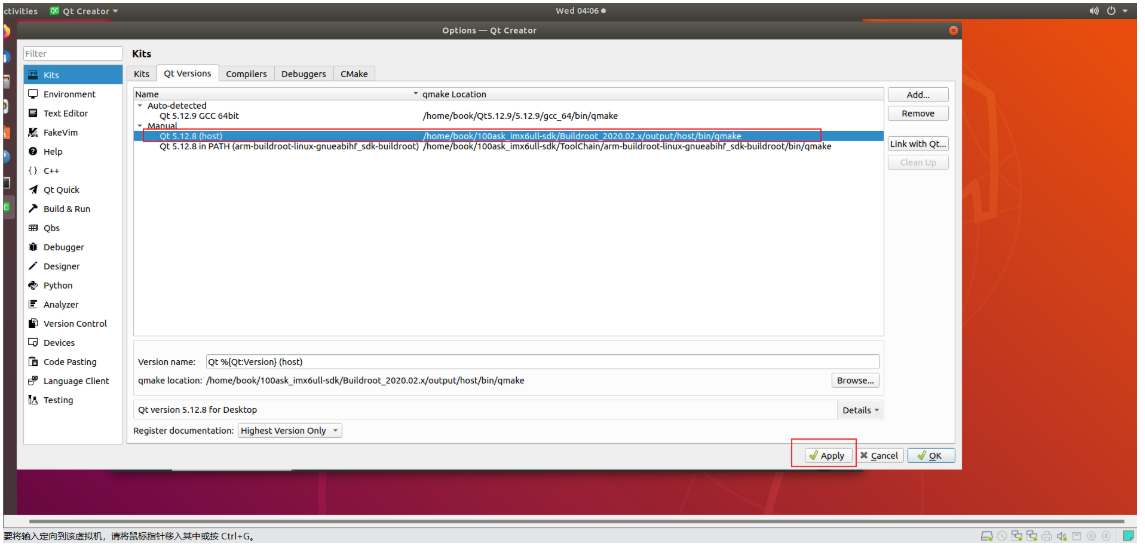
Task: Open the FakeVim settings category
Action: [x=73, y=132]
